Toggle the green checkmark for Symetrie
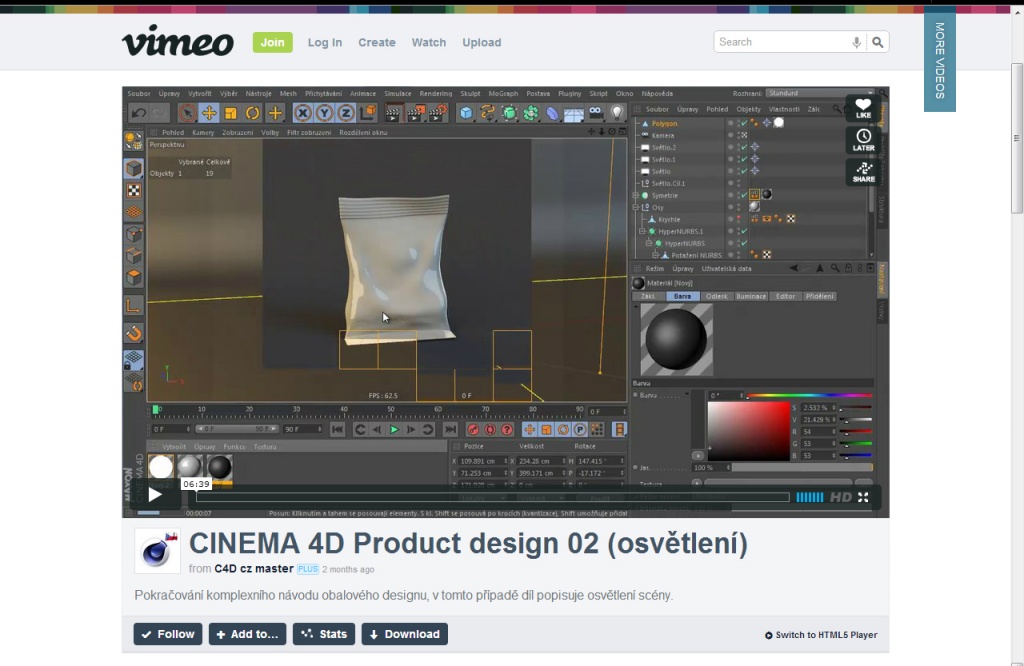This screenshot has height=666, width=1024. click(x=744, y=195)
